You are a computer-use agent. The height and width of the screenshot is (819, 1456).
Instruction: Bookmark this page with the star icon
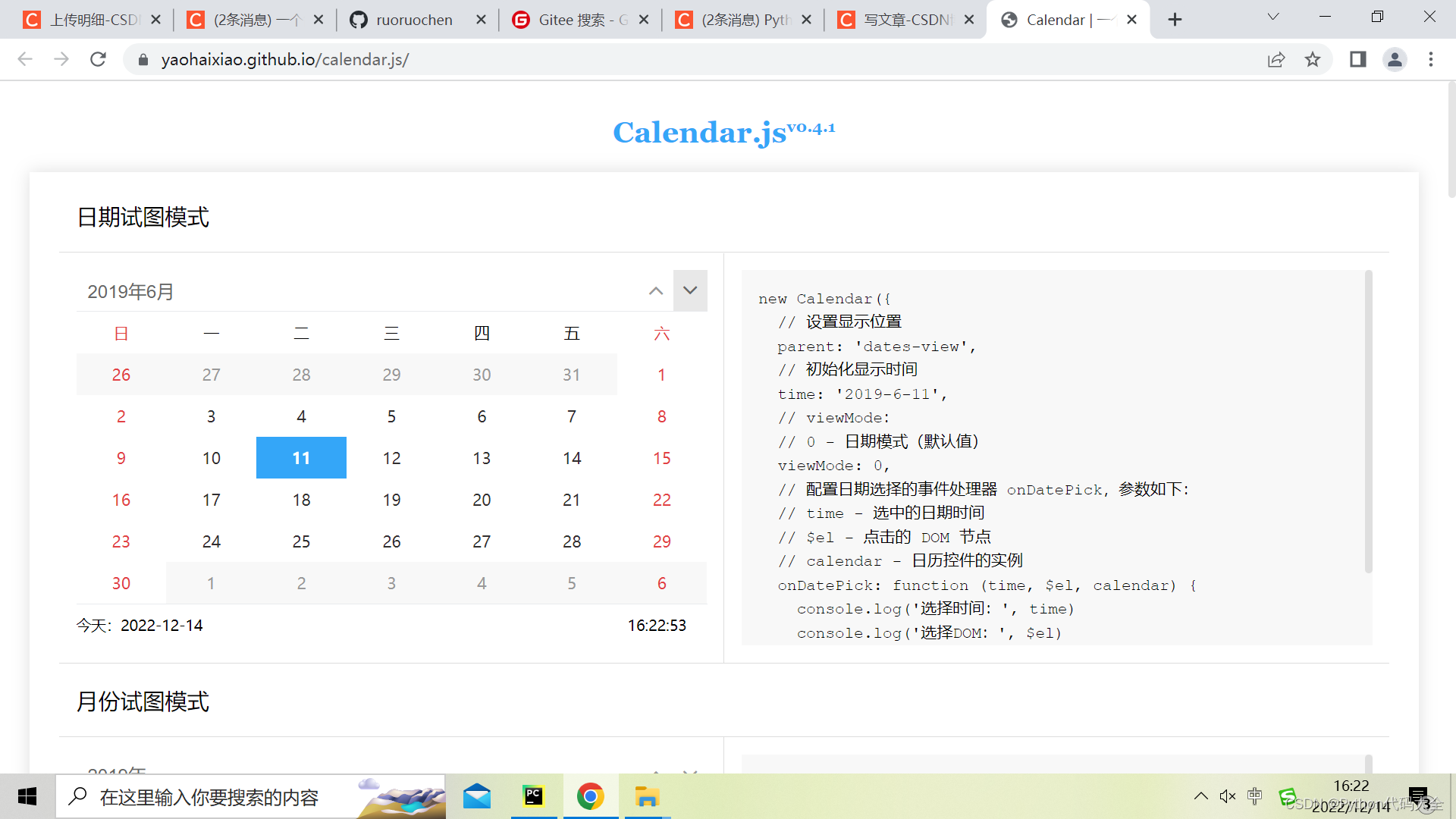coord(1314,59)
